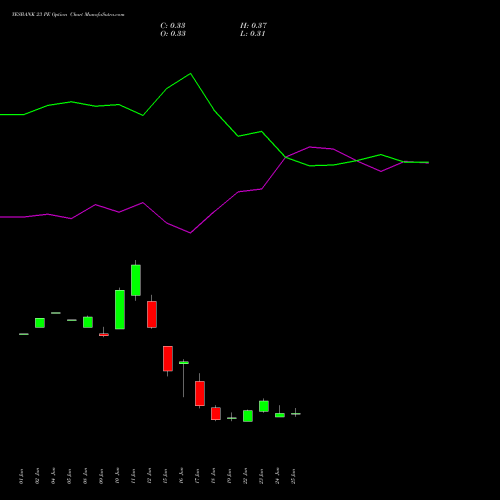Click the lowest trough of the purple indicator line
The image size is (500, 500).
(x=190, y=233)
